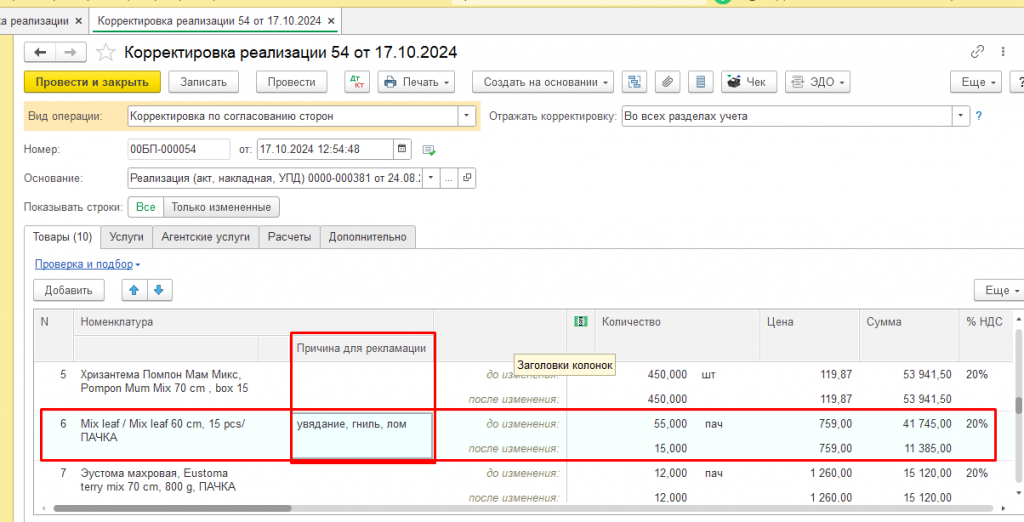Expand the Отражать корректировку dropdown
The image size is (1024, 522).
pyautogui.click(x=960, y=116)
